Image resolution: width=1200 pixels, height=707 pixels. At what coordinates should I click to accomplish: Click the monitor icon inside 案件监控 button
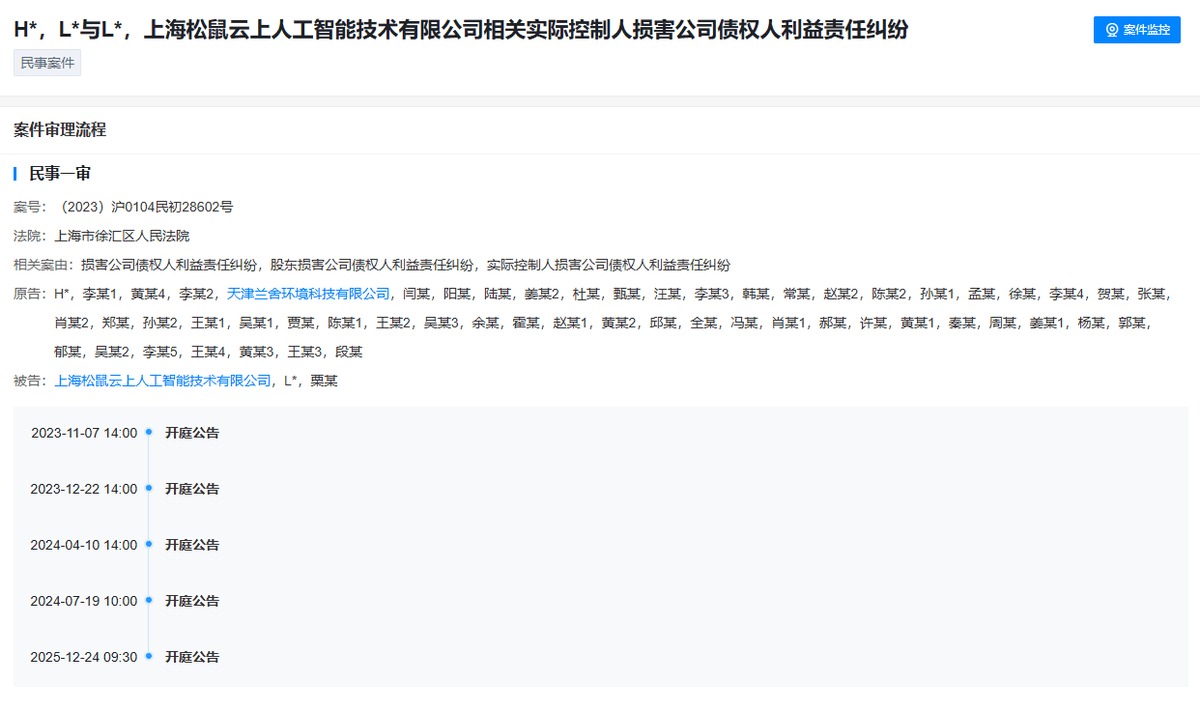(1111, 30)
